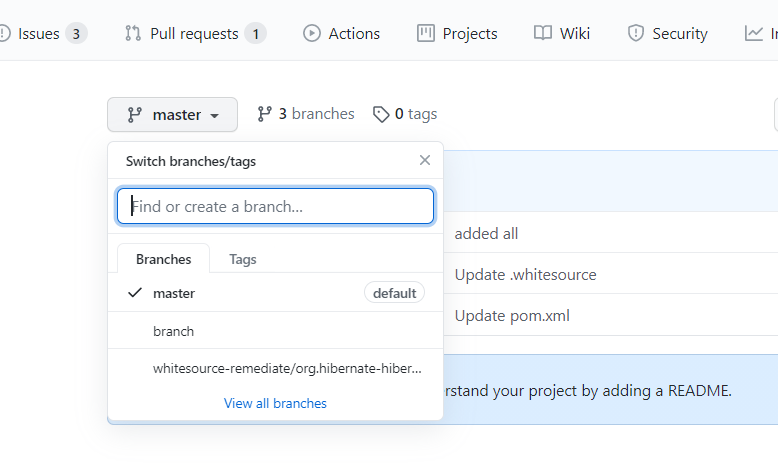This screenshot has height=465, width=778.
Task: Open the 3 branches link
Action: pyautogui.click(x=306, y=114)
